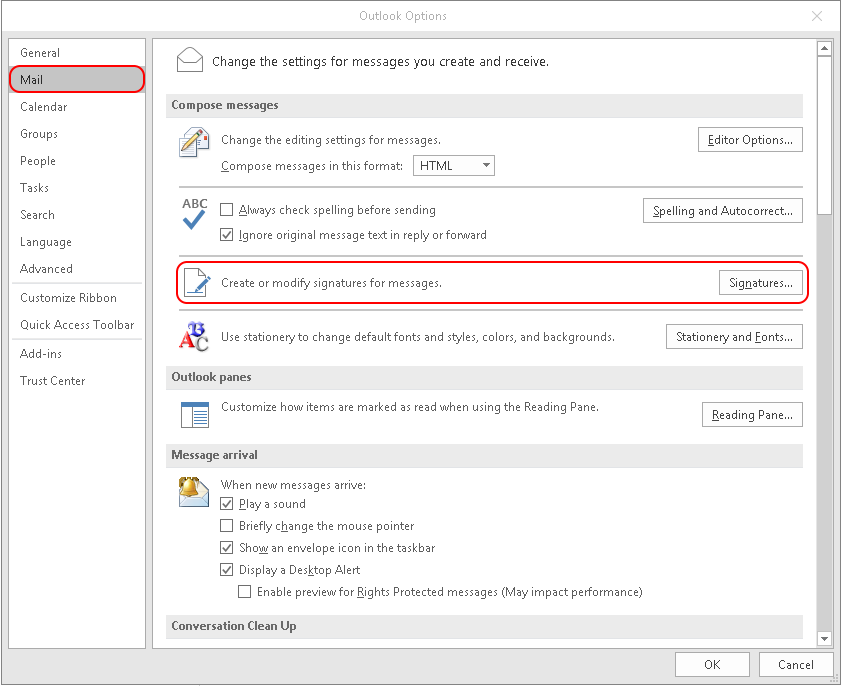
Task: Open the Trust Center category
Action: (77, 380)
